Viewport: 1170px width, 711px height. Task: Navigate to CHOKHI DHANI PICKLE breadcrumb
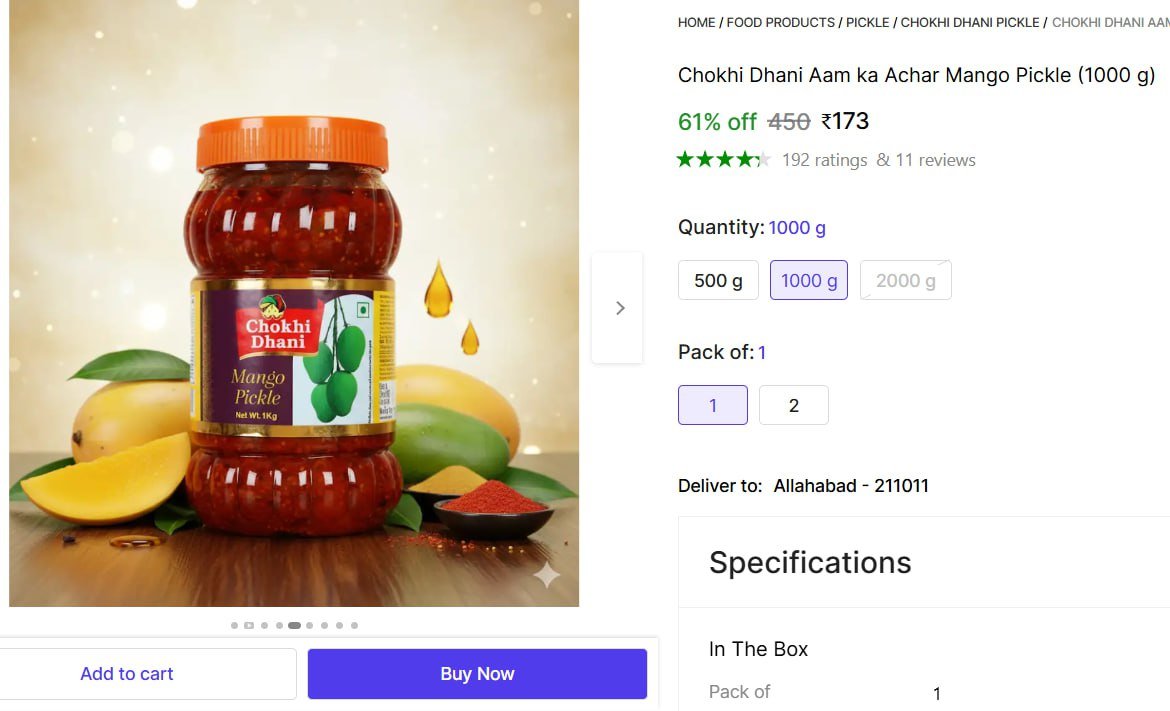click(969, 22)
